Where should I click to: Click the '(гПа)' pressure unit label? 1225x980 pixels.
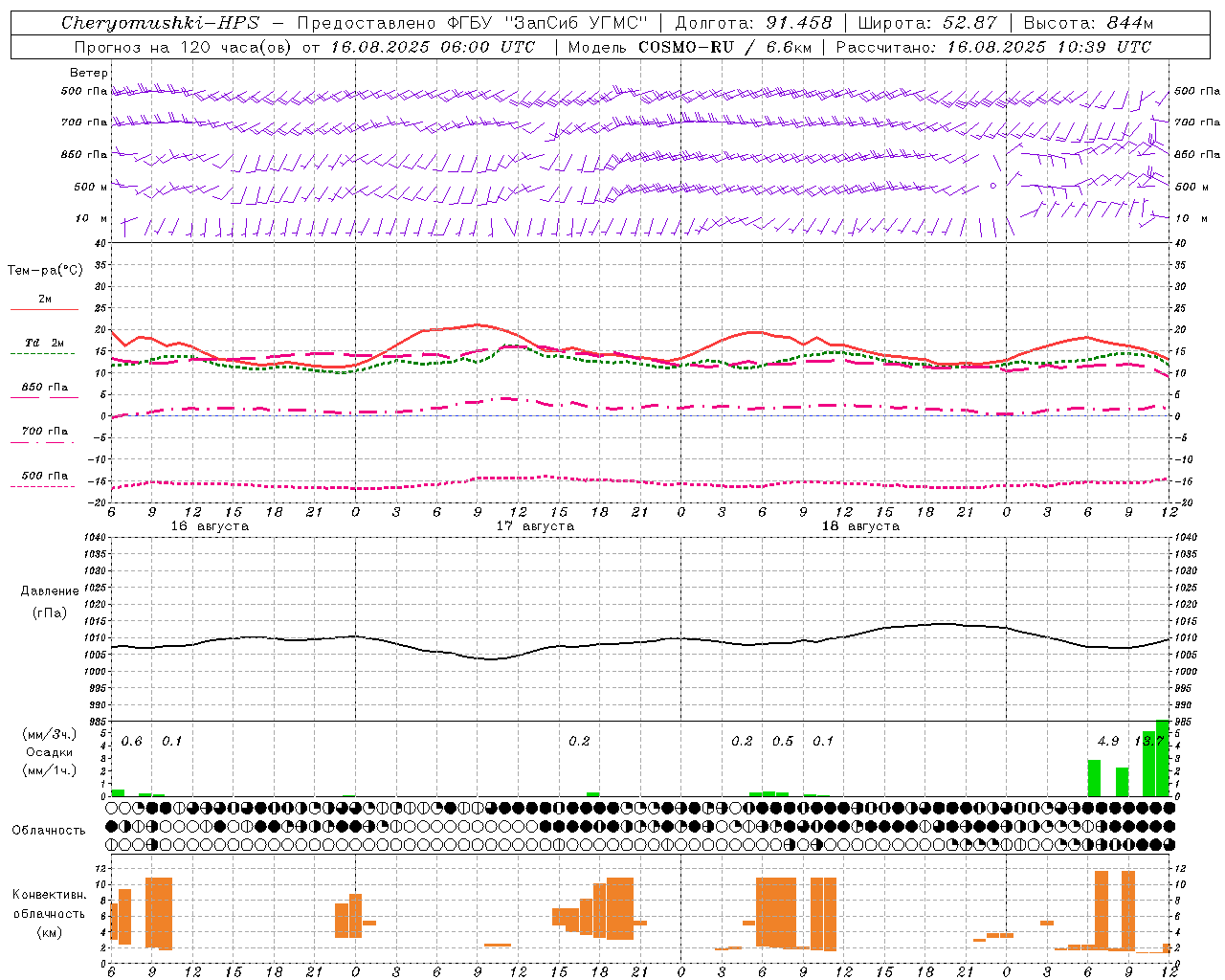coord(50,612)
